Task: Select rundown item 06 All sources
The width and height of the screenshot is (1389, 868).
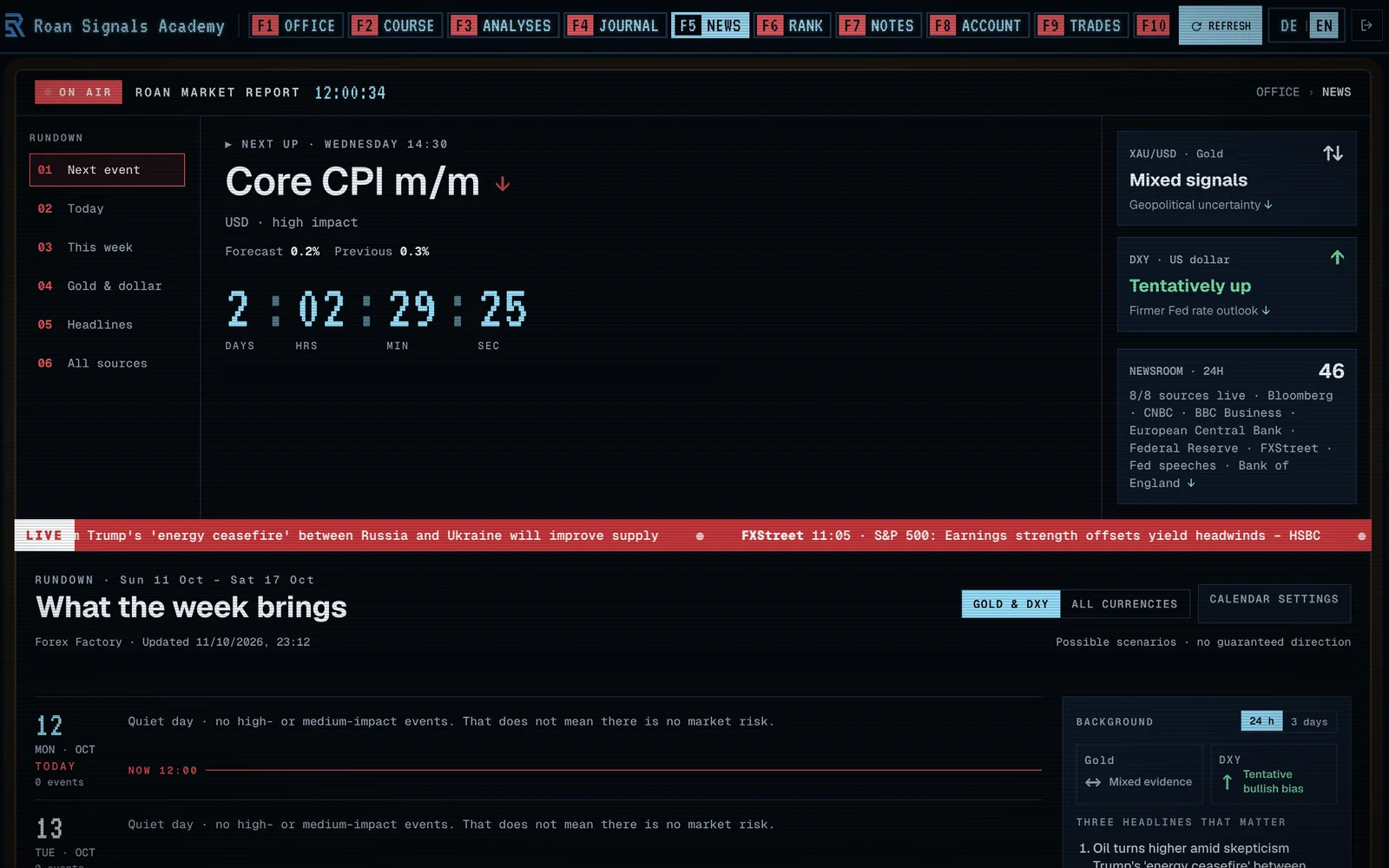Action: click(x=107, y=364)
